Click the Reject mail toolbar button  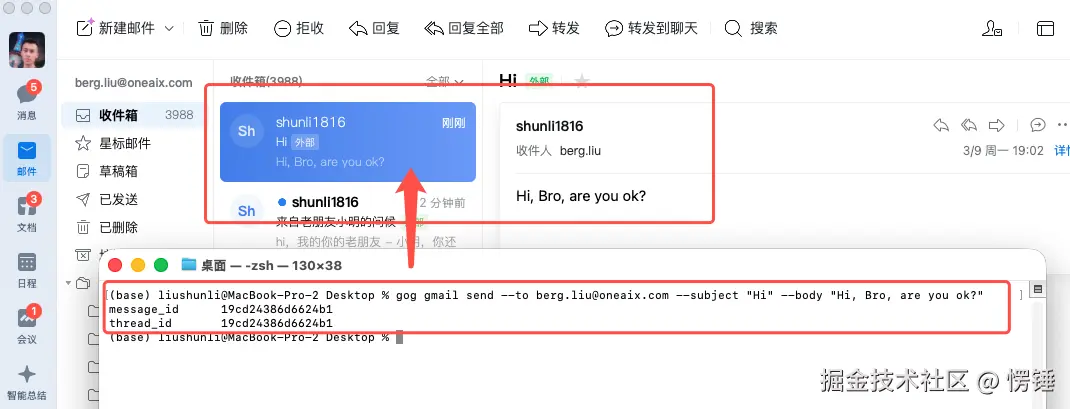tap(298, 28)
